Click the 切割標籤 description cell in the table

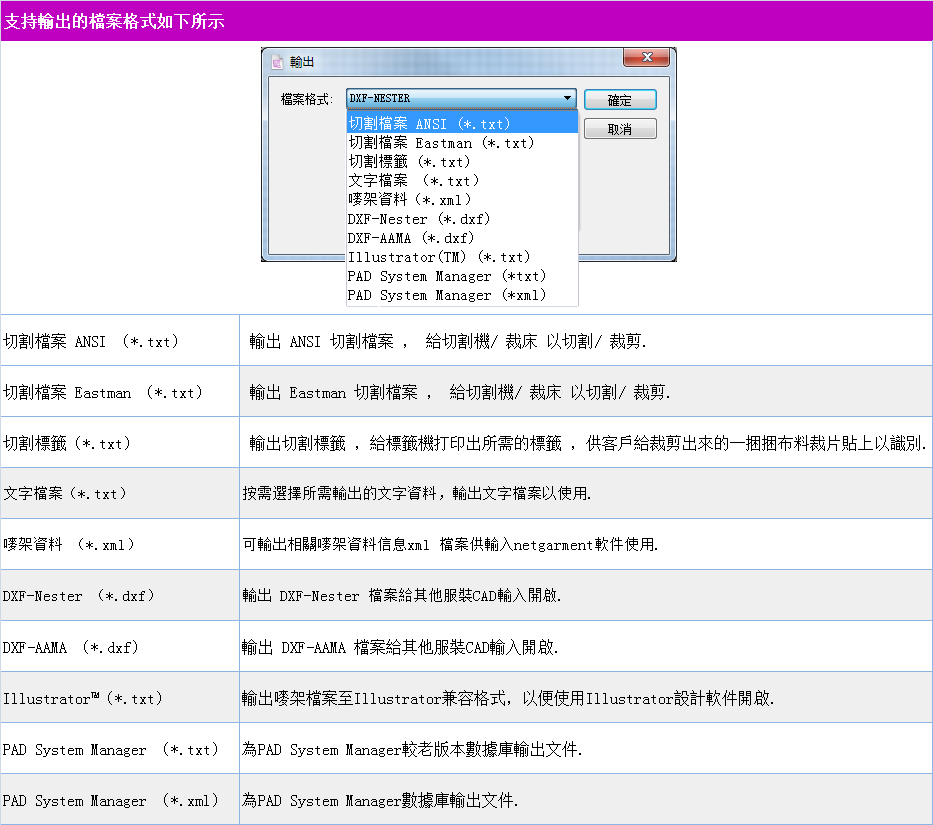[586, 443]
